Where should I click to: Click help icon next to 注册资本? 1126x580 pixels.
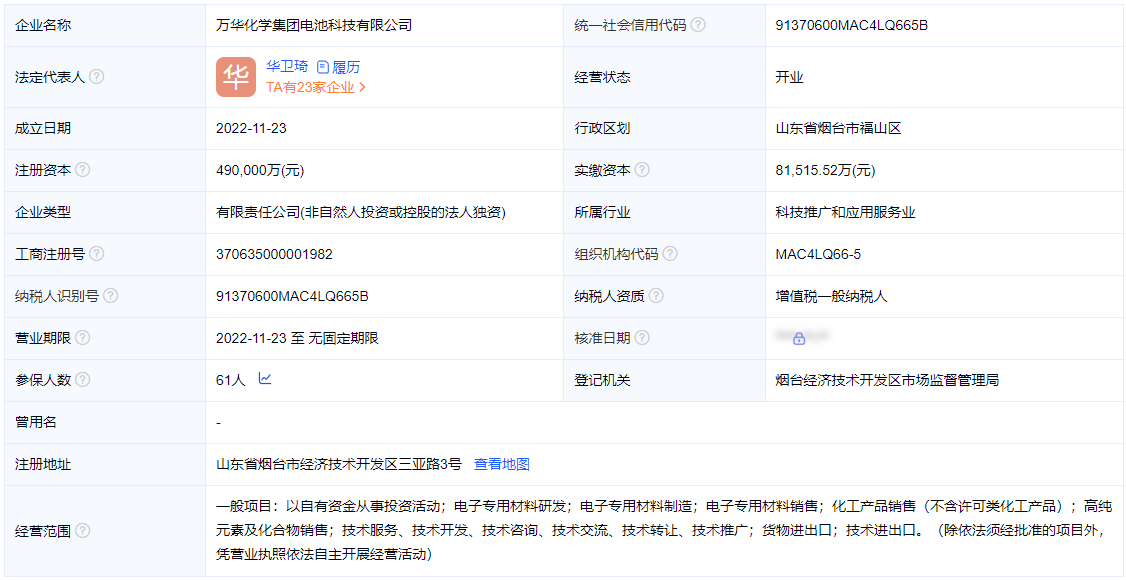coord(83,170)
